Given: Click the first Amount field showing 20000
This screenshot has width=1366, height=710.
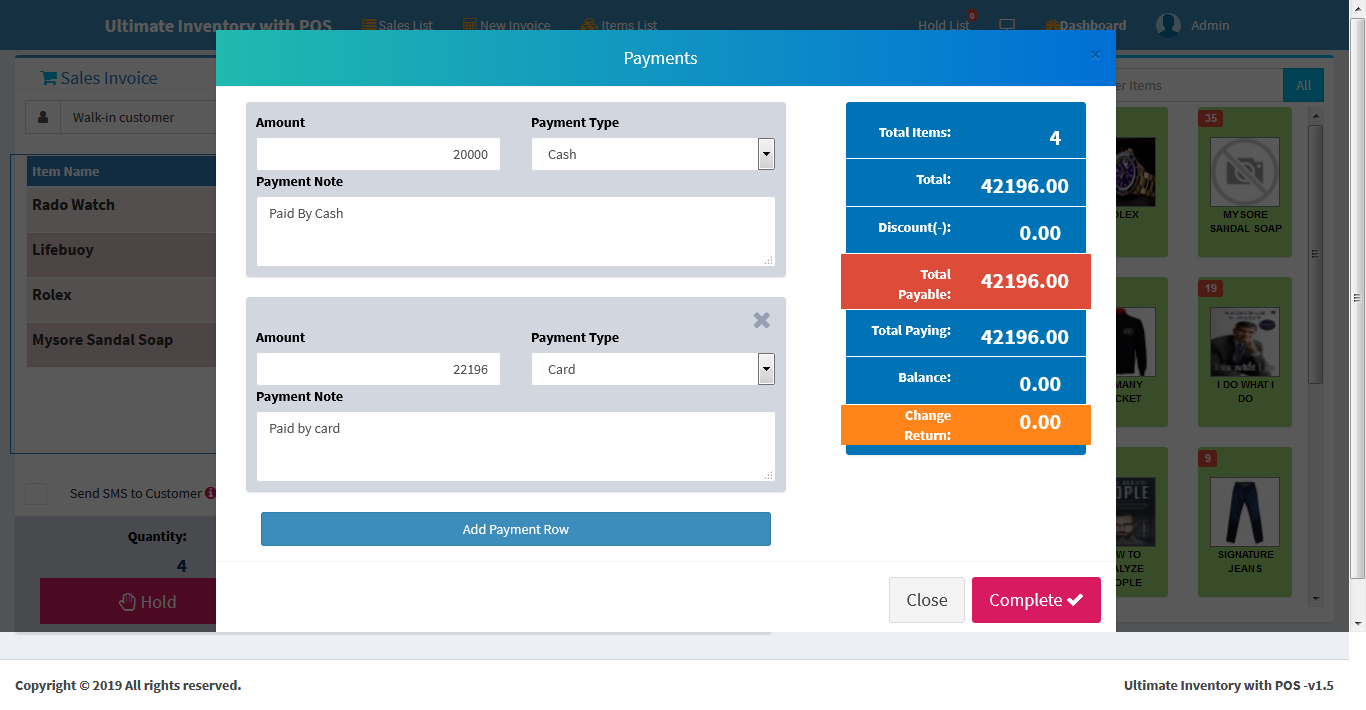Looking at the screenshot, I should [378, 154].
